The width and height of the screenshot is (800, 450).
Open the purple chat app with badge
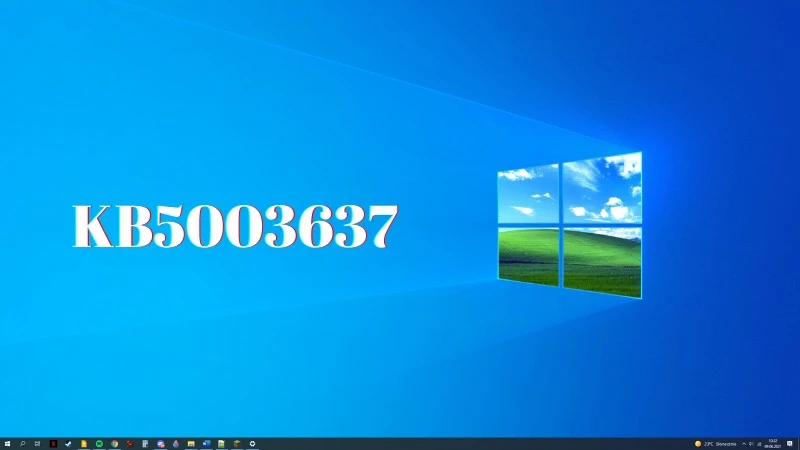[x=161, y=444]
